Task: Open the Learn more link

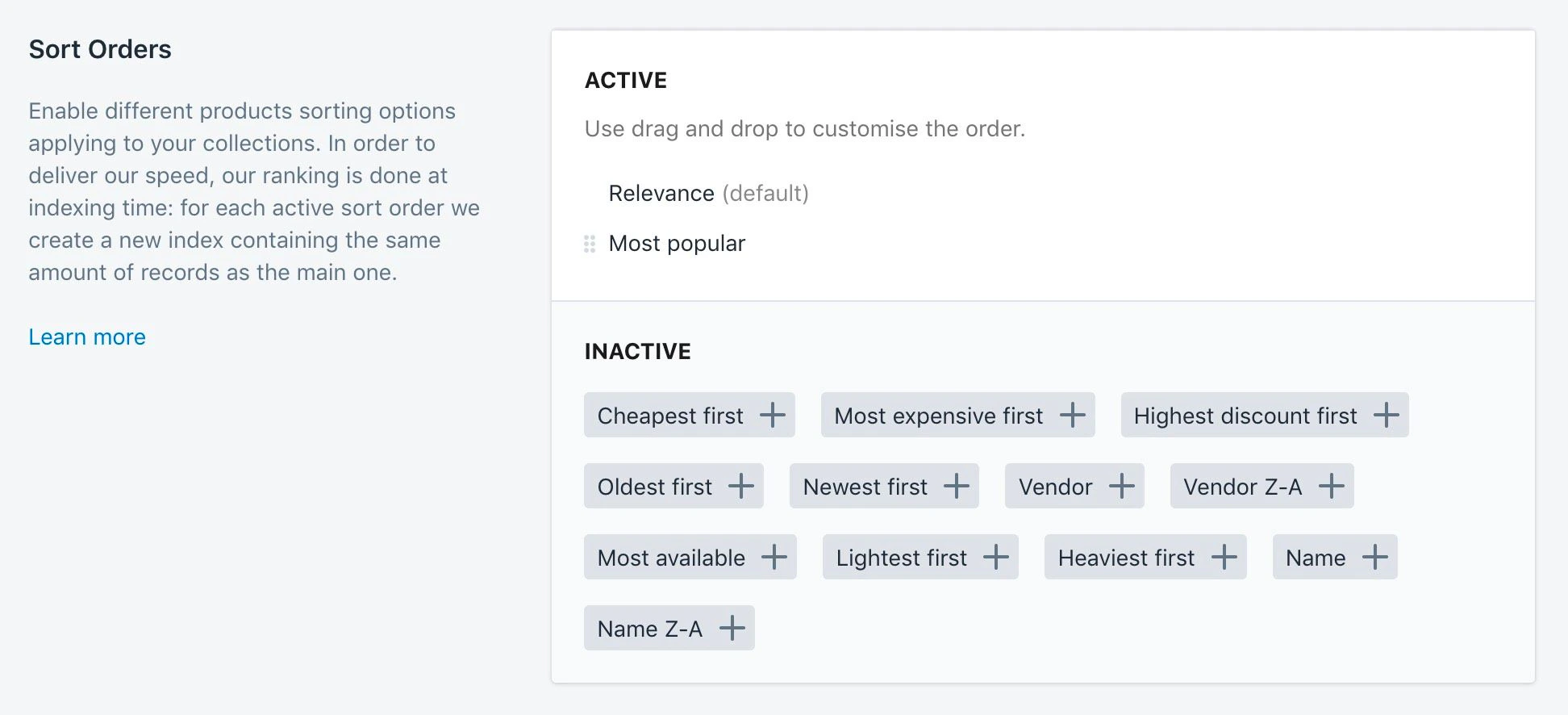Action: pos(87,337)
